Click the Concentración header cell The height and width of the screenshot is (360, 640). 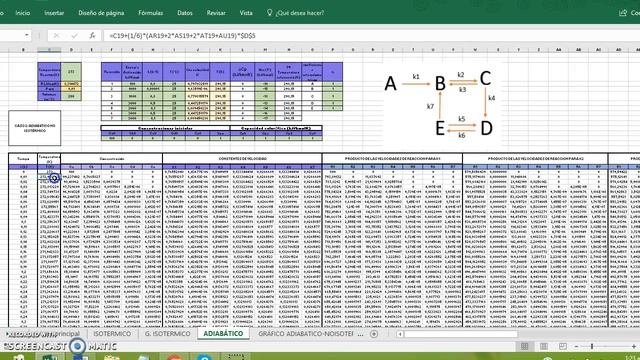111,158
